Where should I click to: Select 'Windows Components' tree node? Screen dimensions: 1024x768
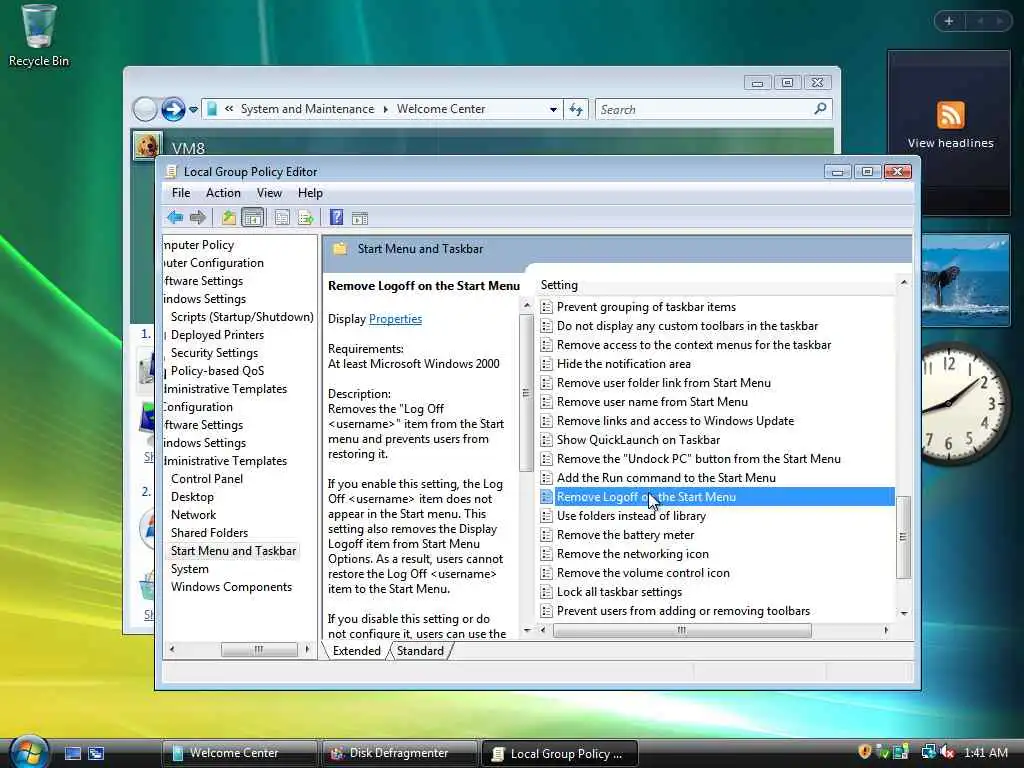tap(231, 586)
